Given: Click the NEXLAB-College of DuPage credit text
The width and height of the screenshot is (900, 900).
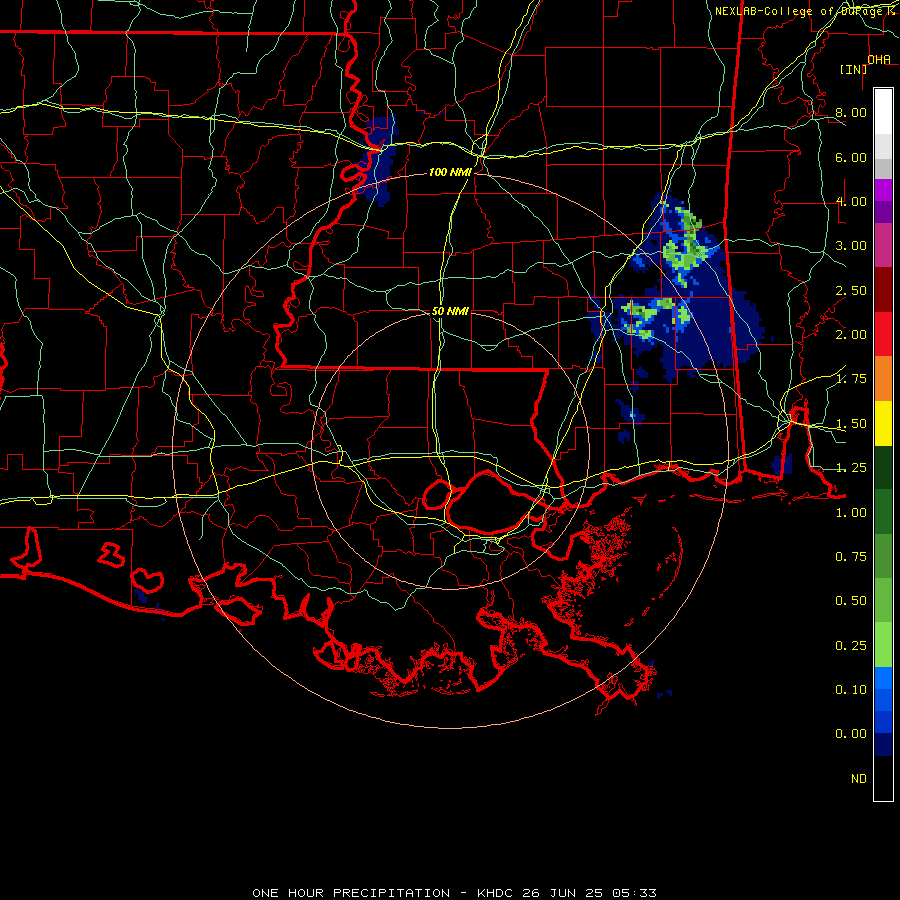Looking at the screenshot, I should tap(804, 11).
